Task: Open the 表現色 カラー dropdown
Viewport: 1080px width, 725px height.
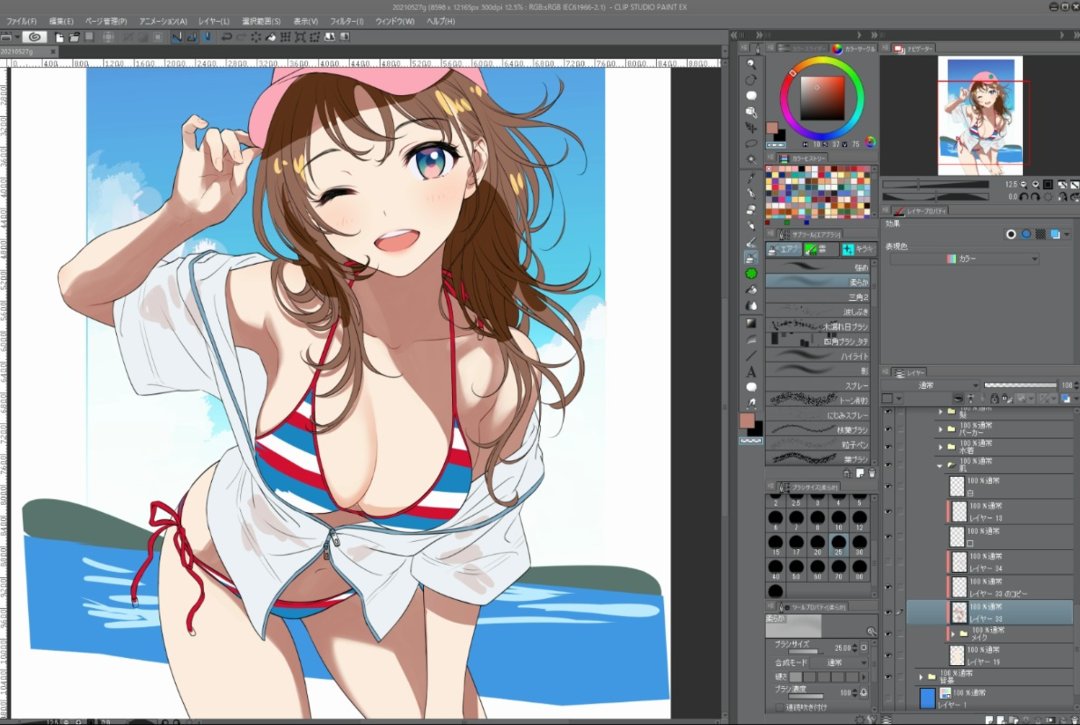Action: pyautogui.click(x=964, y=259)
